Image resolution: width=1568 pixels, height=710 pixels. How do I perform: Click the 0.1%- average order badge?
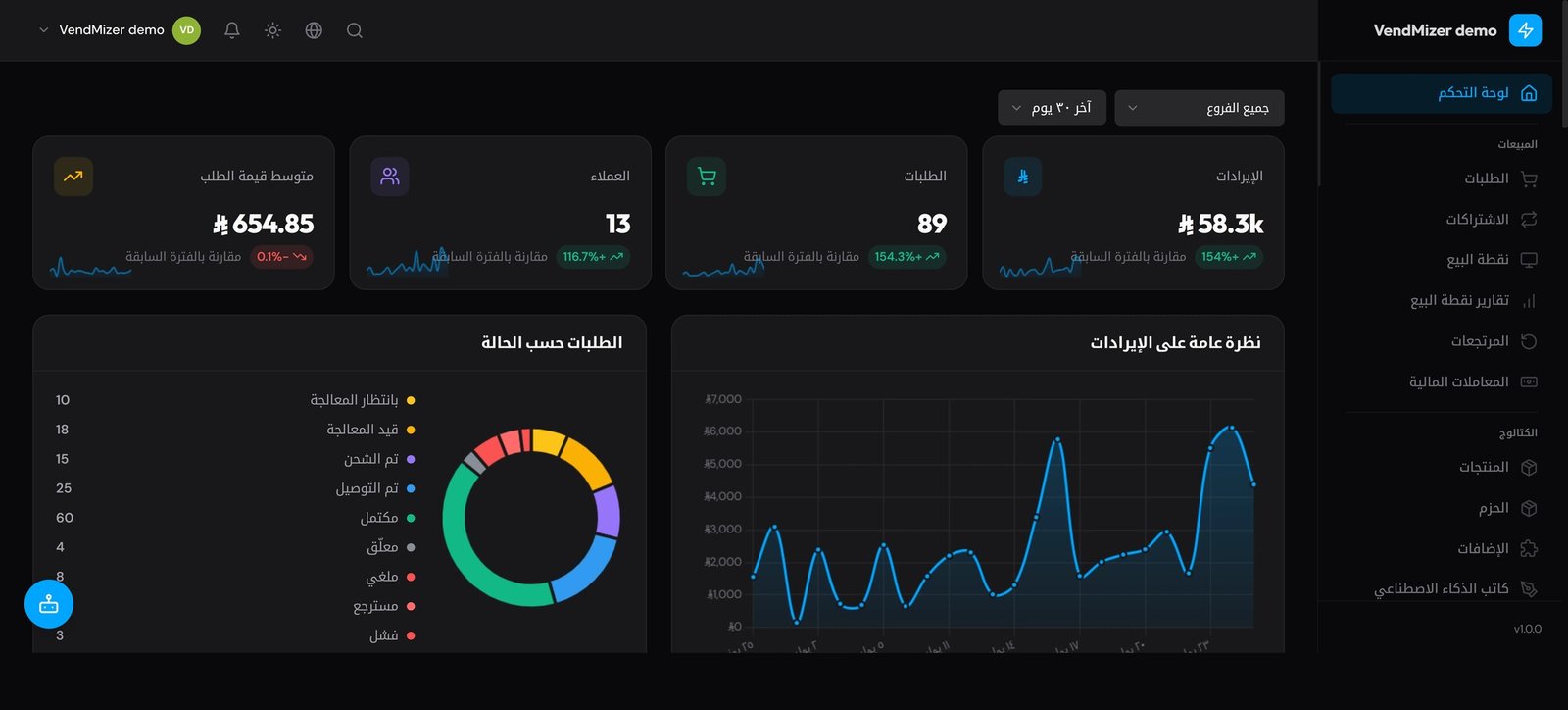coord(282,257)
